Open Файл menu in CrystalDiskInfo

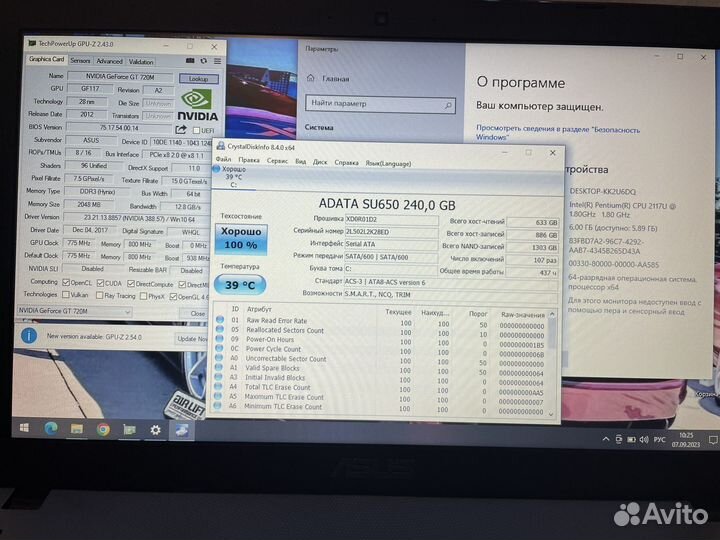tap(224, 159)
